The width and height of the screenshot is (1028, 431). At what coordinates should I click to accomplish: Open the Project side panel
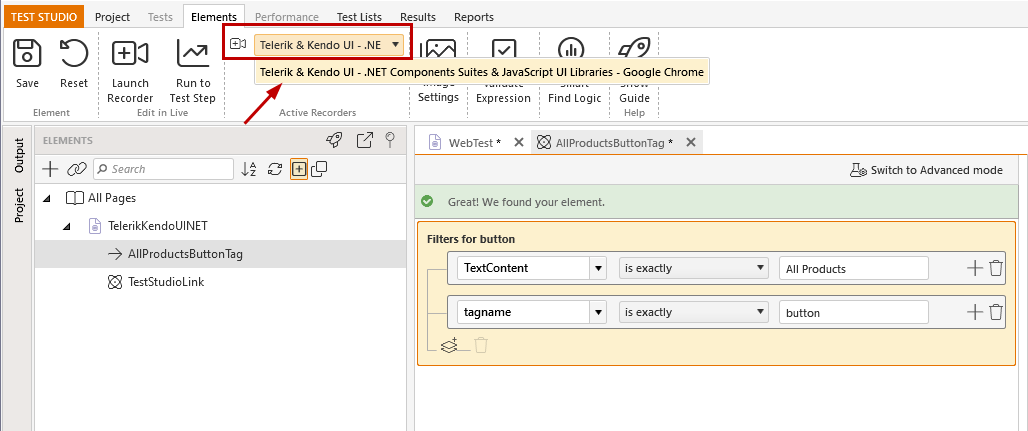pyautogui.click(x=19, y=205)
